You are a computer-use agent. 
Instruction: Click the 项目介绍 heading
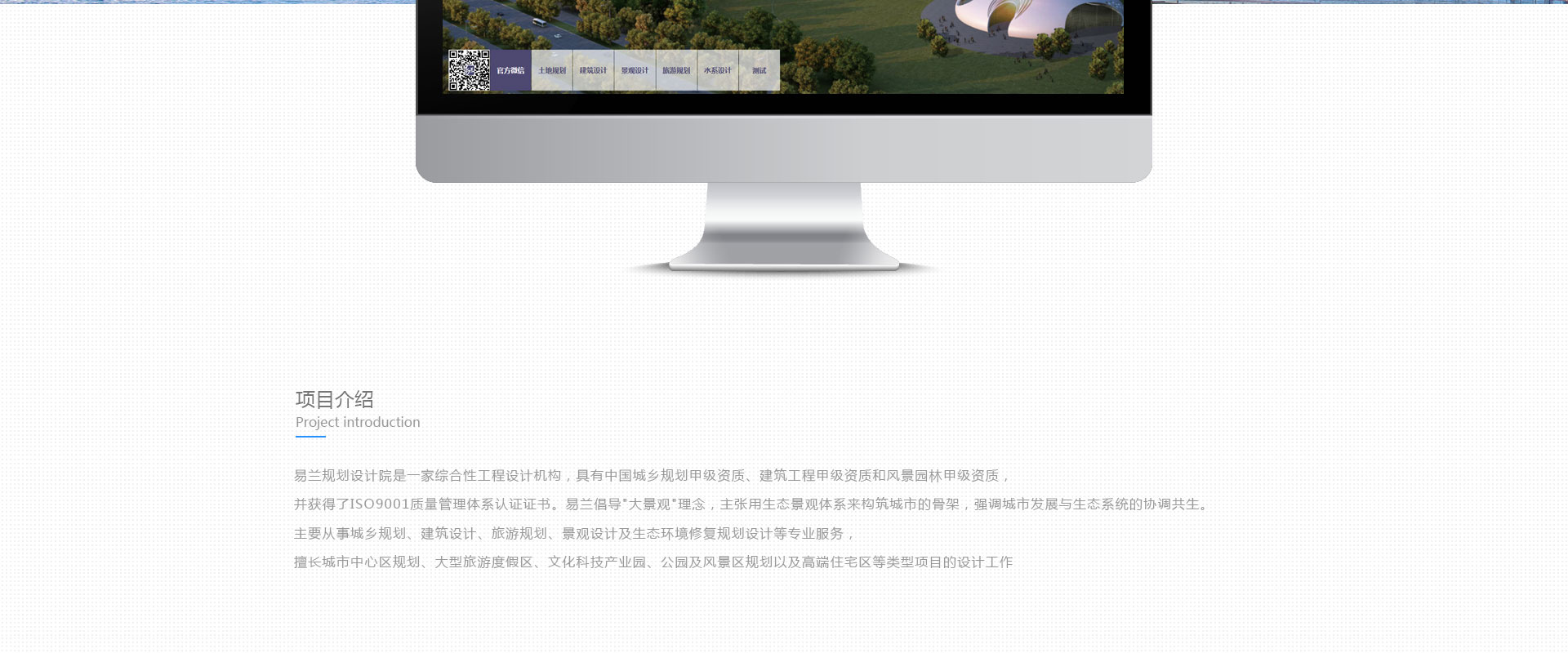[x=334, y=399]
